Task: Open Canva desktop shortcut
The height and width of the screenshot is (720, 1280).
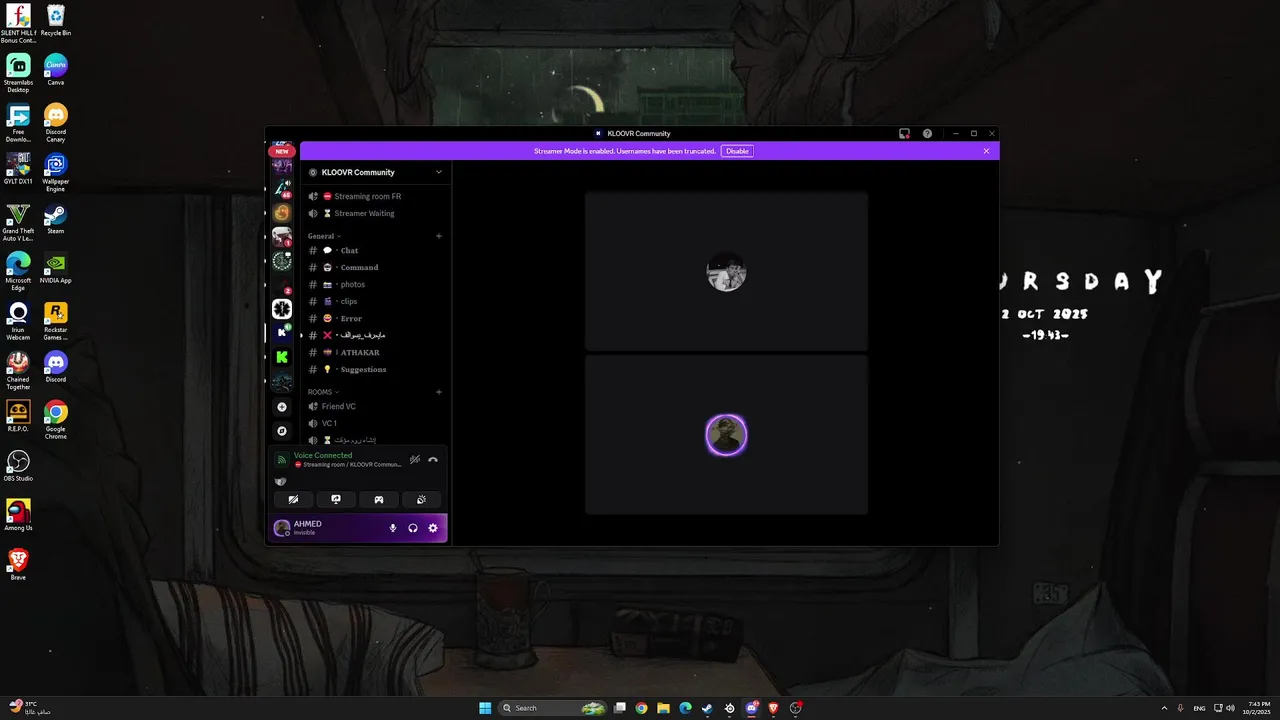Action: (56, 70)
